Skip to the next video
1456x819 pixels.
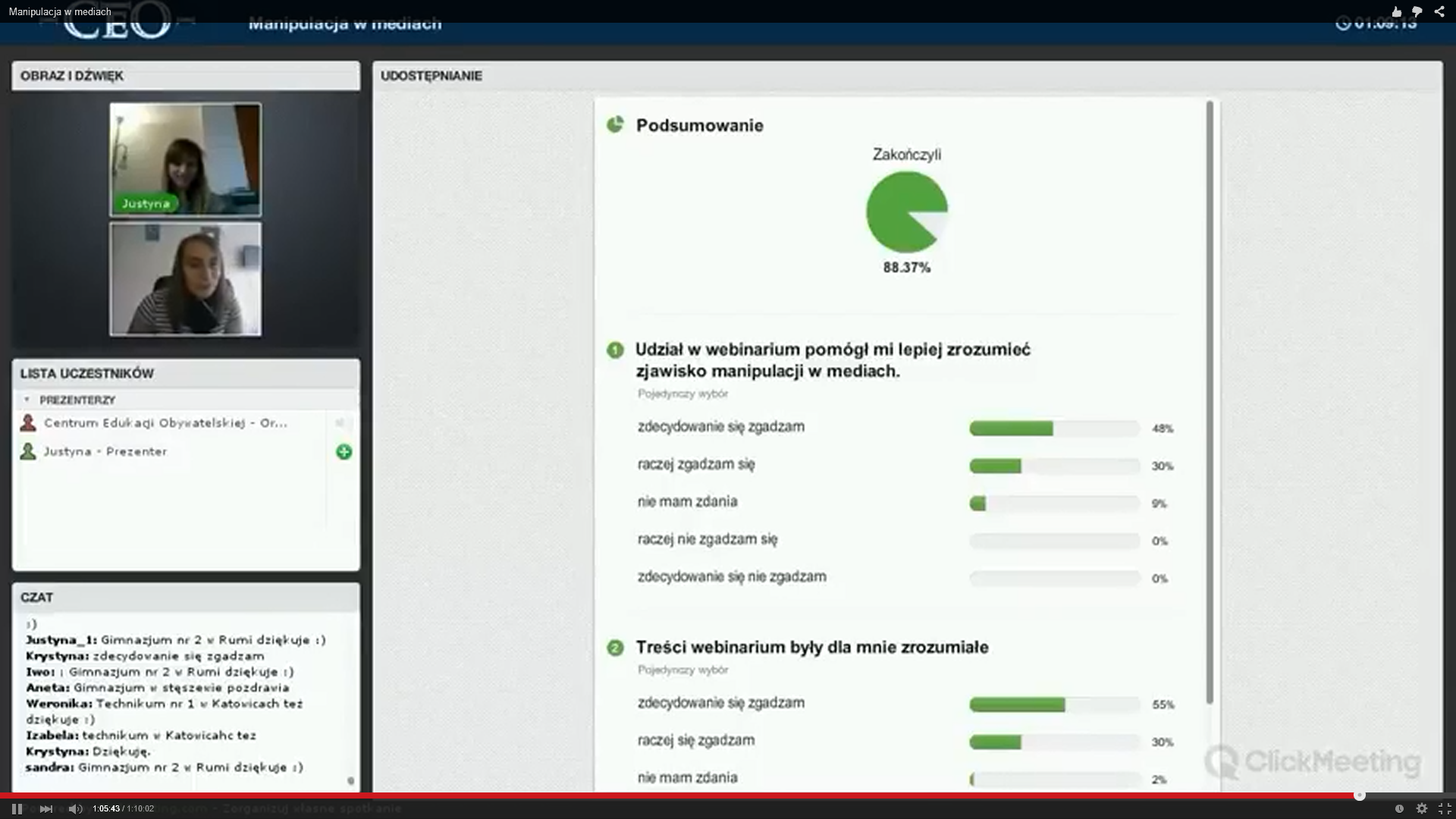(45, 808)
